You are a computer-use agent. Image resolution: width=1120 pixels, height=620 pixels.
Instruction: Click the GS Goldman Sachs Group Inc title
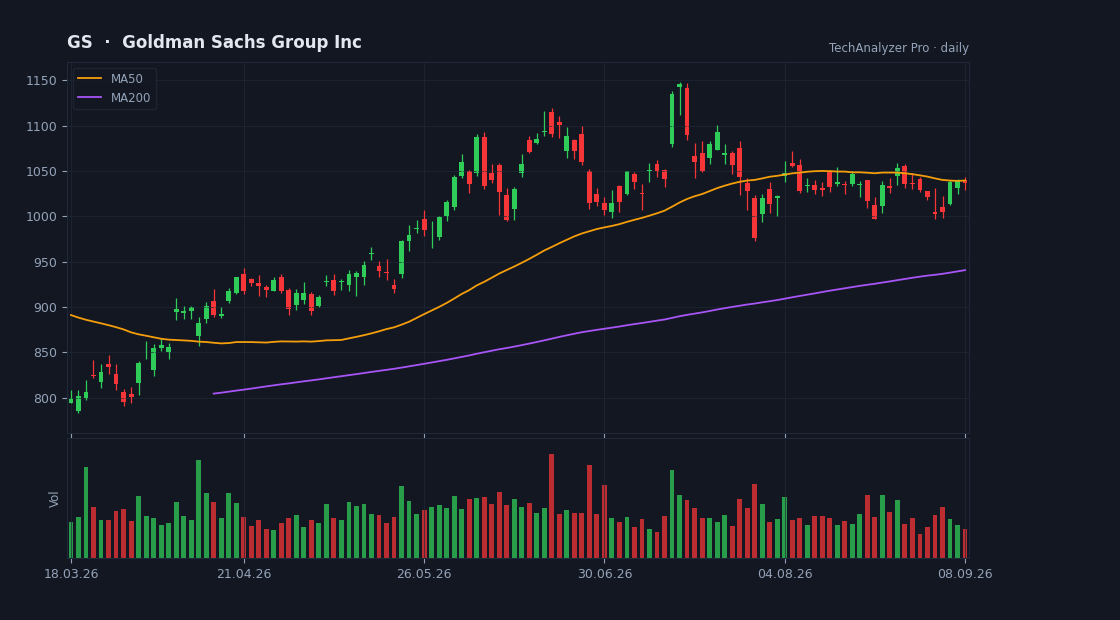(214, 42)
